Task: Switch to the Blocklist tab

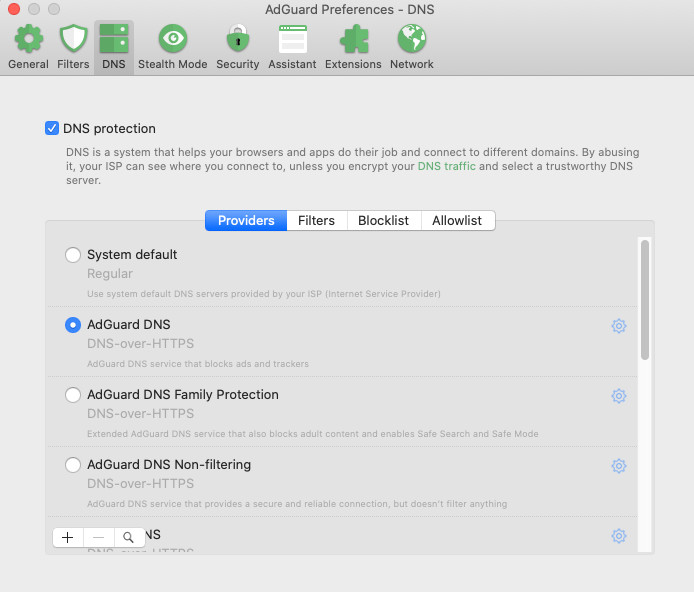Action: 383,220
